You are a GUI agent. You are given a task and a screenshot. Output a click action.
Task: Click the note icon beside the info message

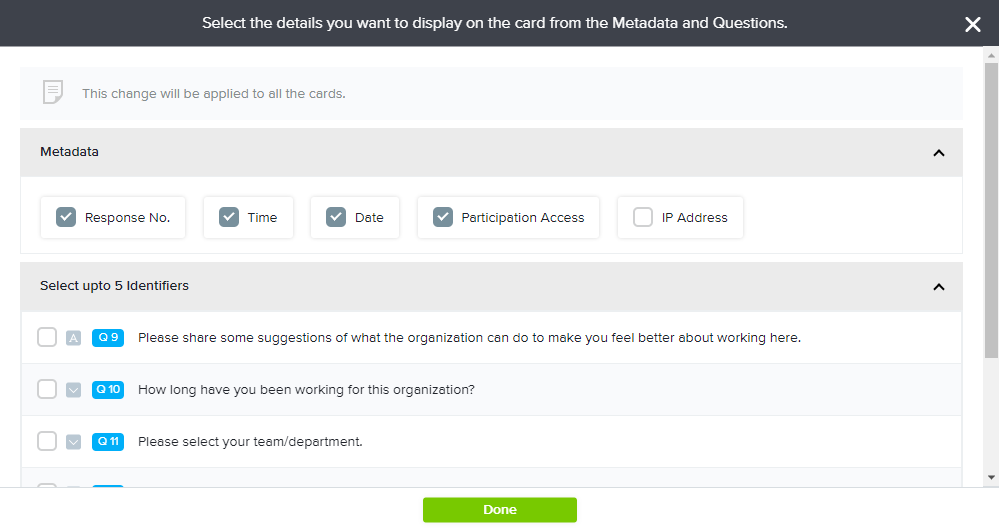point(53,93)
